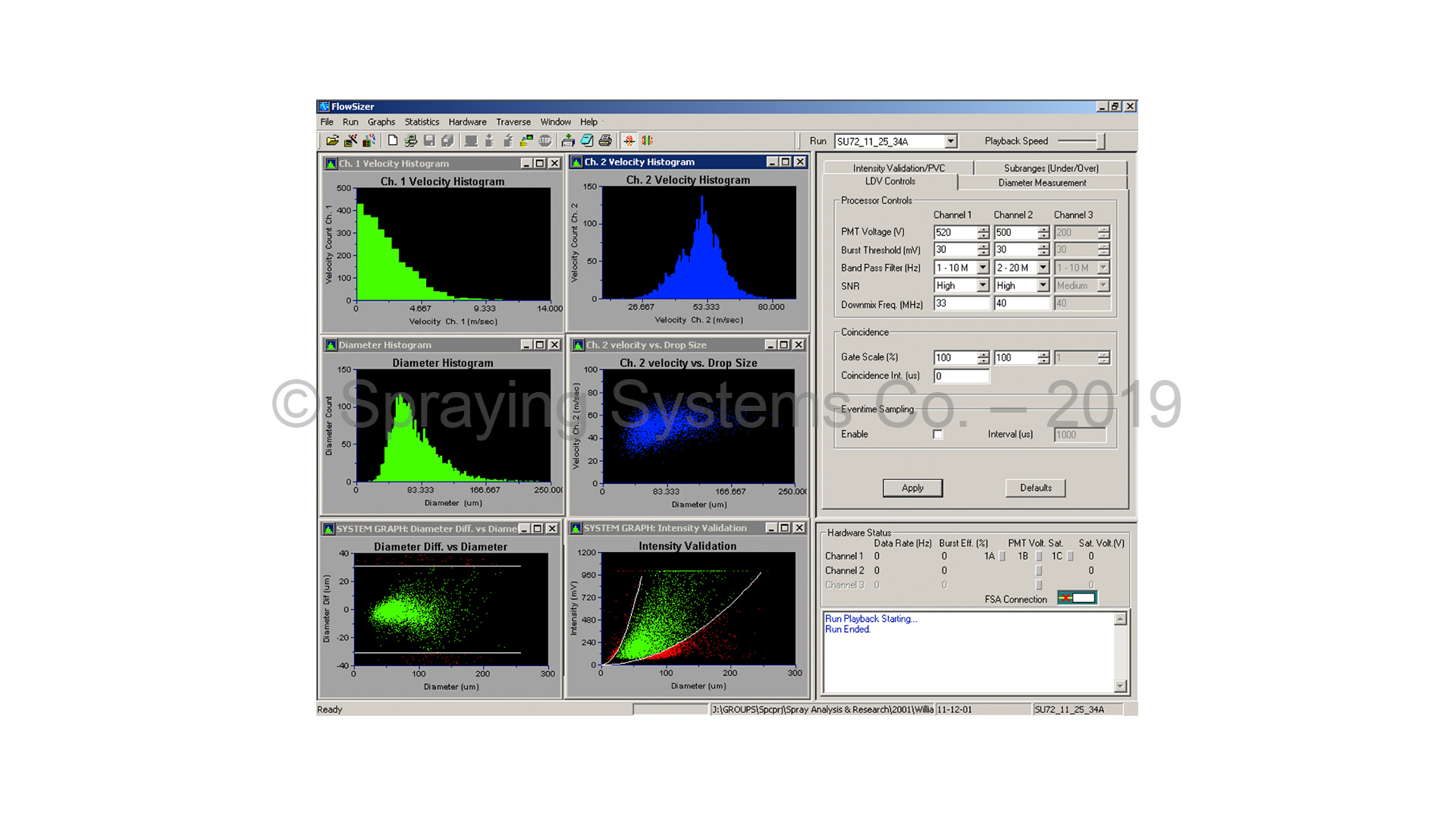Enable the Eventime Sampling checkbox
The height and width of the screenshot is (816, 1456).
(x=938, y=435)
